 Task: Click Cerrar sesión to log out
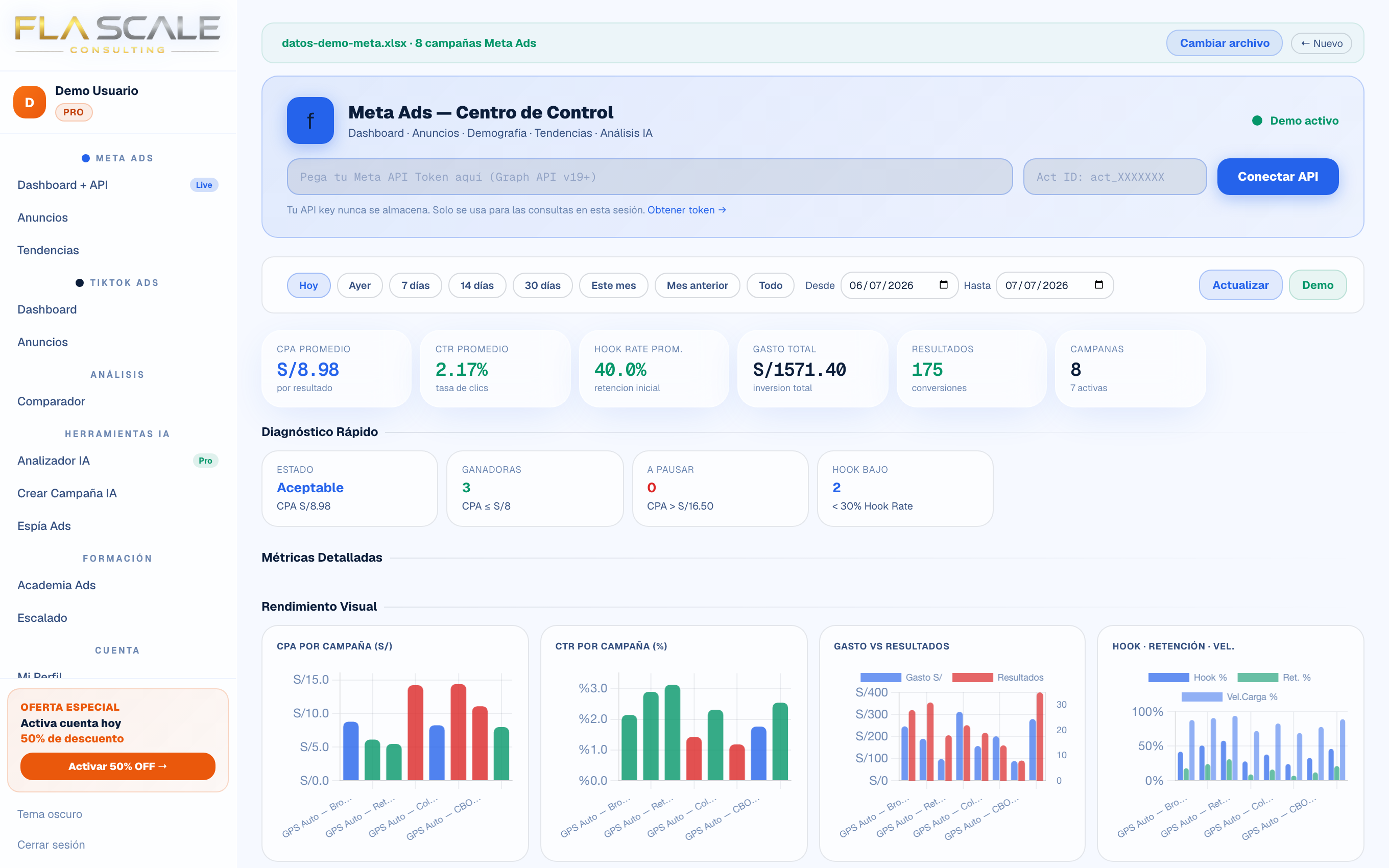(x=51, y=845)
